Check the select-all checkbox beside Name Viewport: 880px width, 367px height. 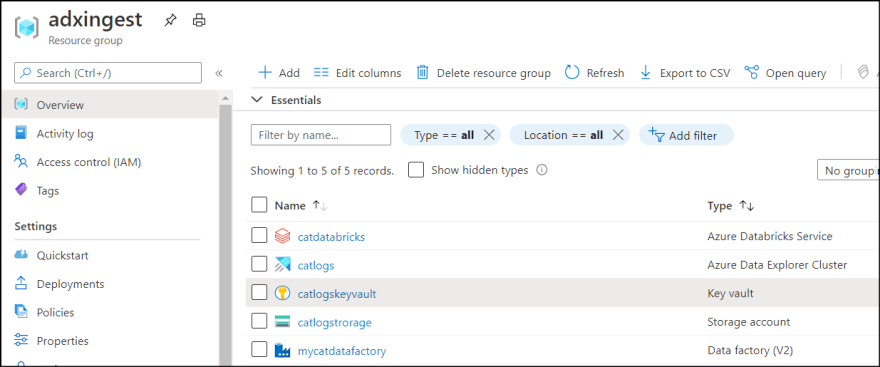(259, 205)
